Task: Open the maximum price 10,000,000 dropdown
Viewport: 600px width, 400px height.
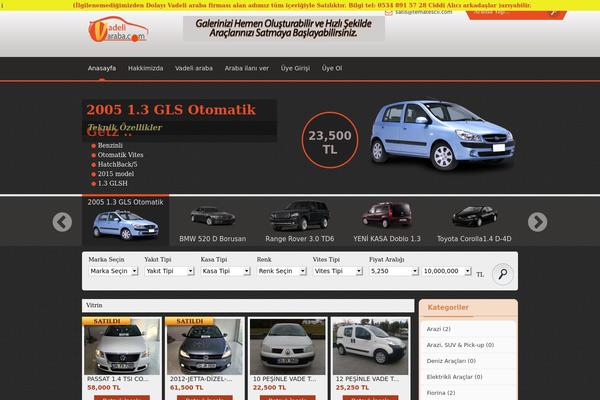Action: [447, 271]
